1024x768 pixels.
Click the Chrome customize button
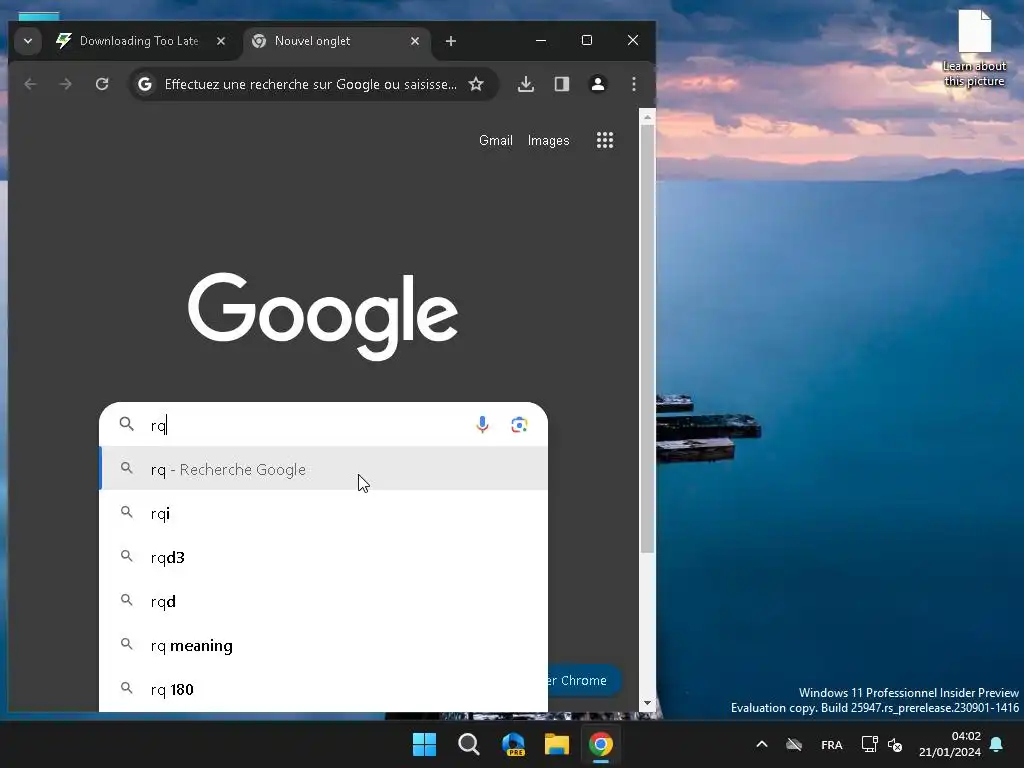coord(584,680)
